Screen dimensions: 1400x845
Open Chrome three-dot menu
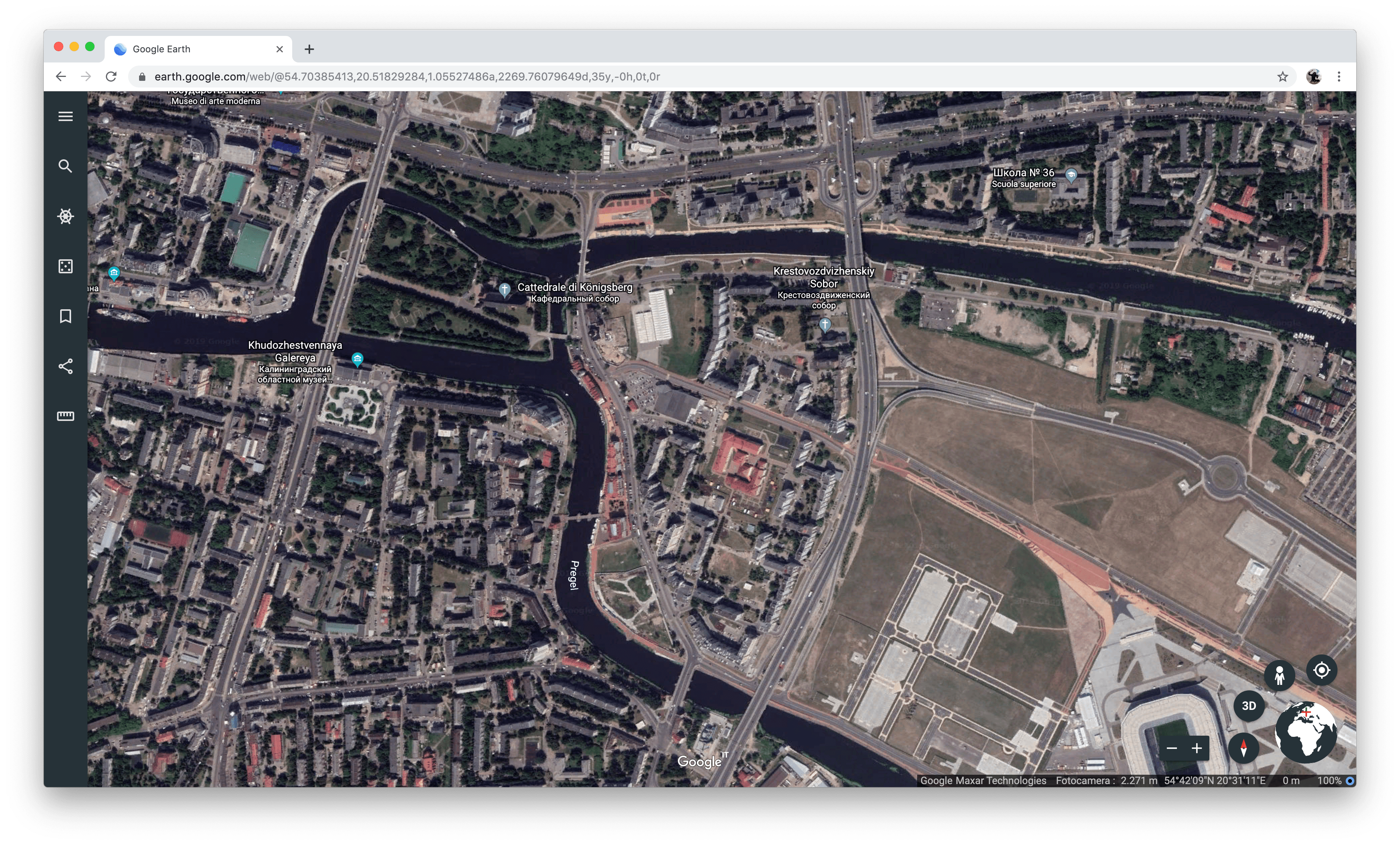[1339, 77]
